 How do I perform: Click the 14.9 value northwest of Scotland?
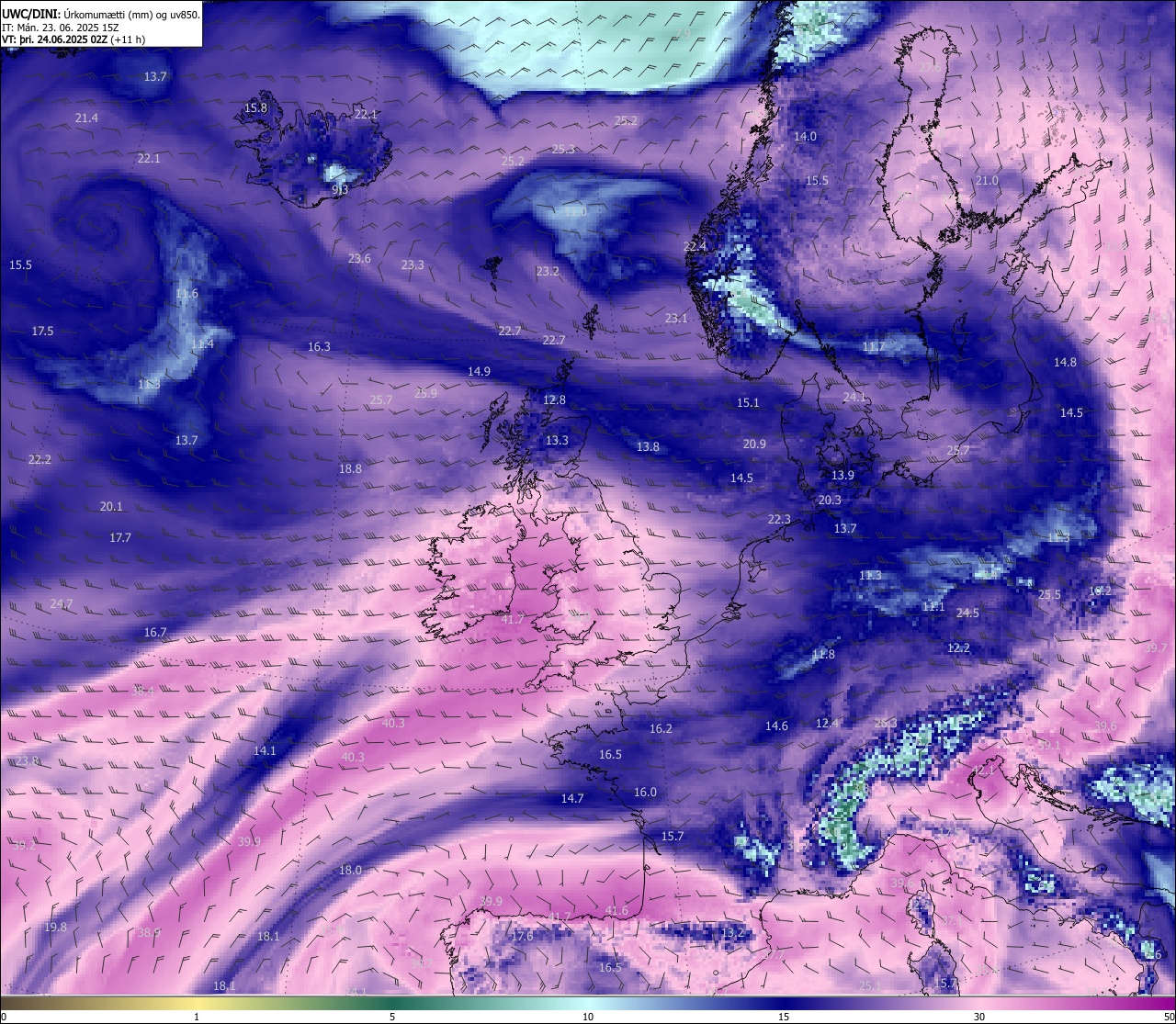click(x=479, y=372)
